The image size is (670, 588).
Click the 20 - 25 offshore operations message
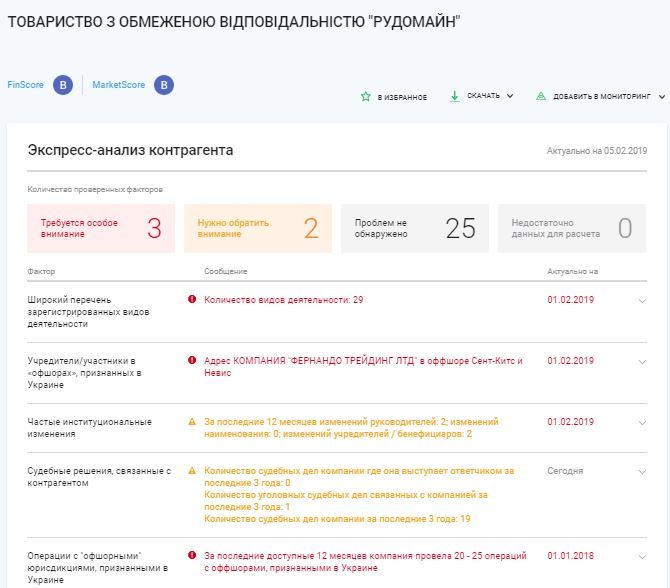(365, 562)
